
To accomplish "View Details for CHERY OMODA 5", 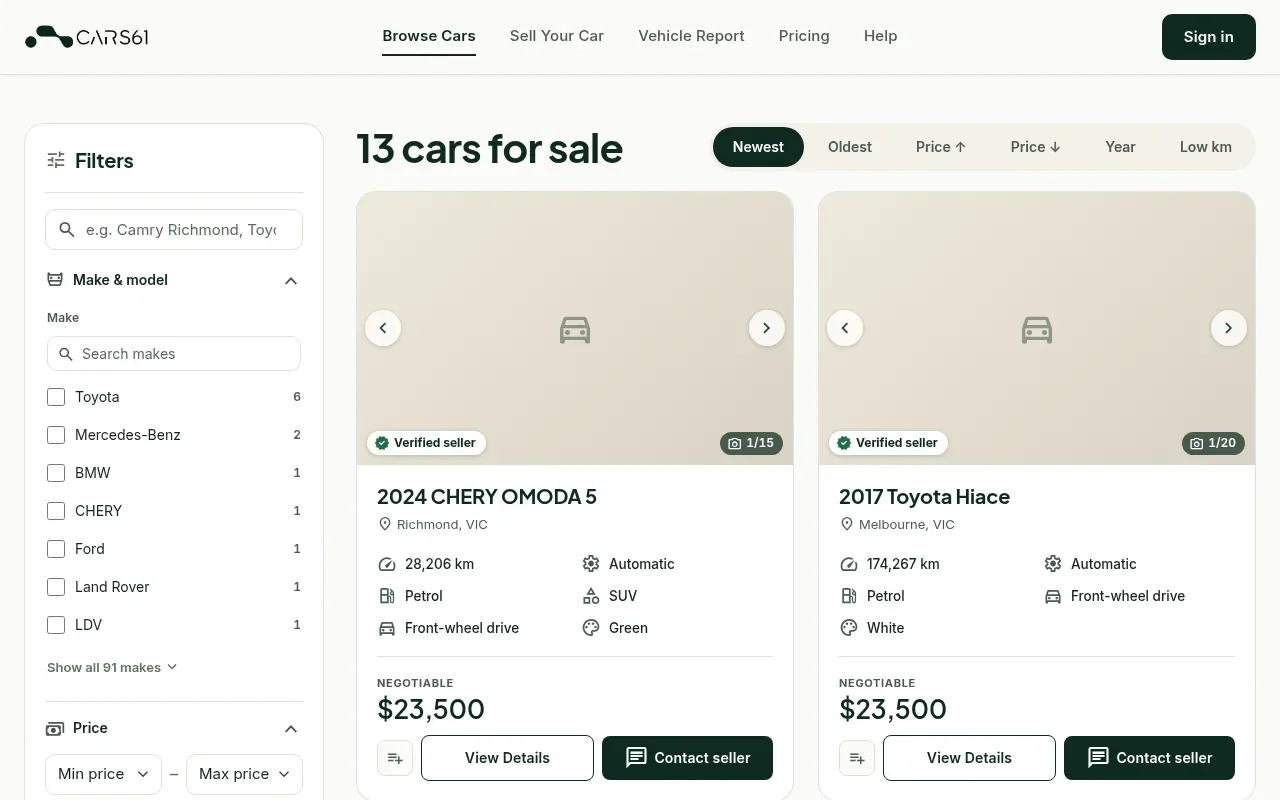I will 507,758.
